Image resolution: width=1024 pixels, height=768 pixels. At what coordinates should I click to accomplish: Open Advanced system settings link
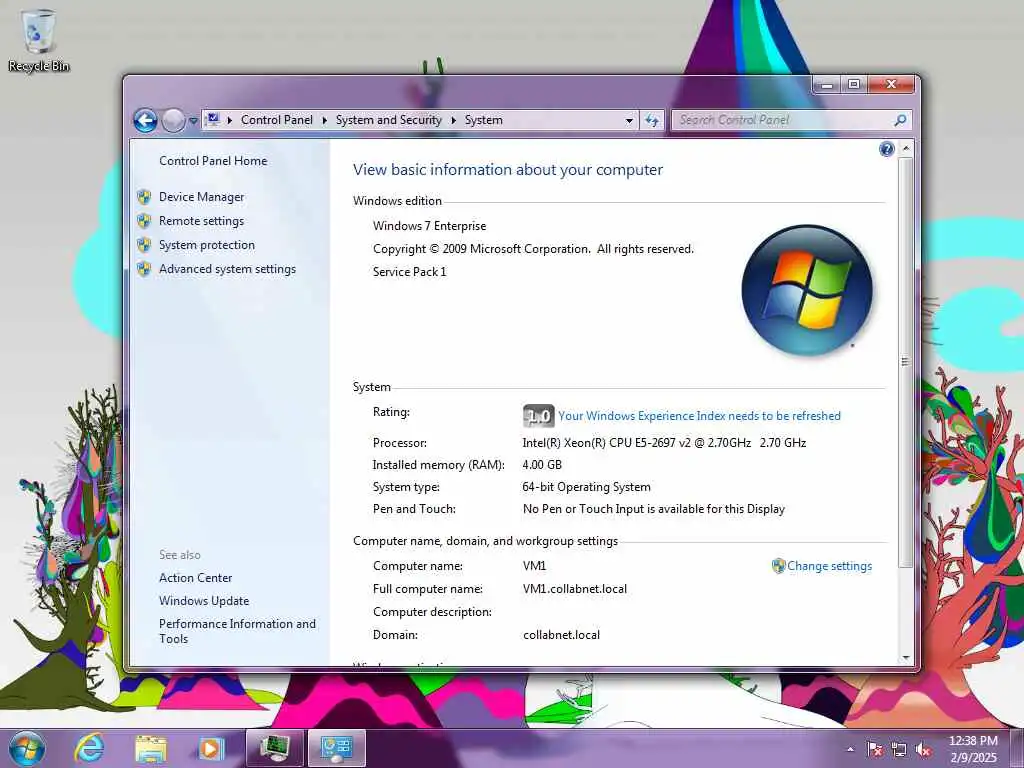coord(227,269)
